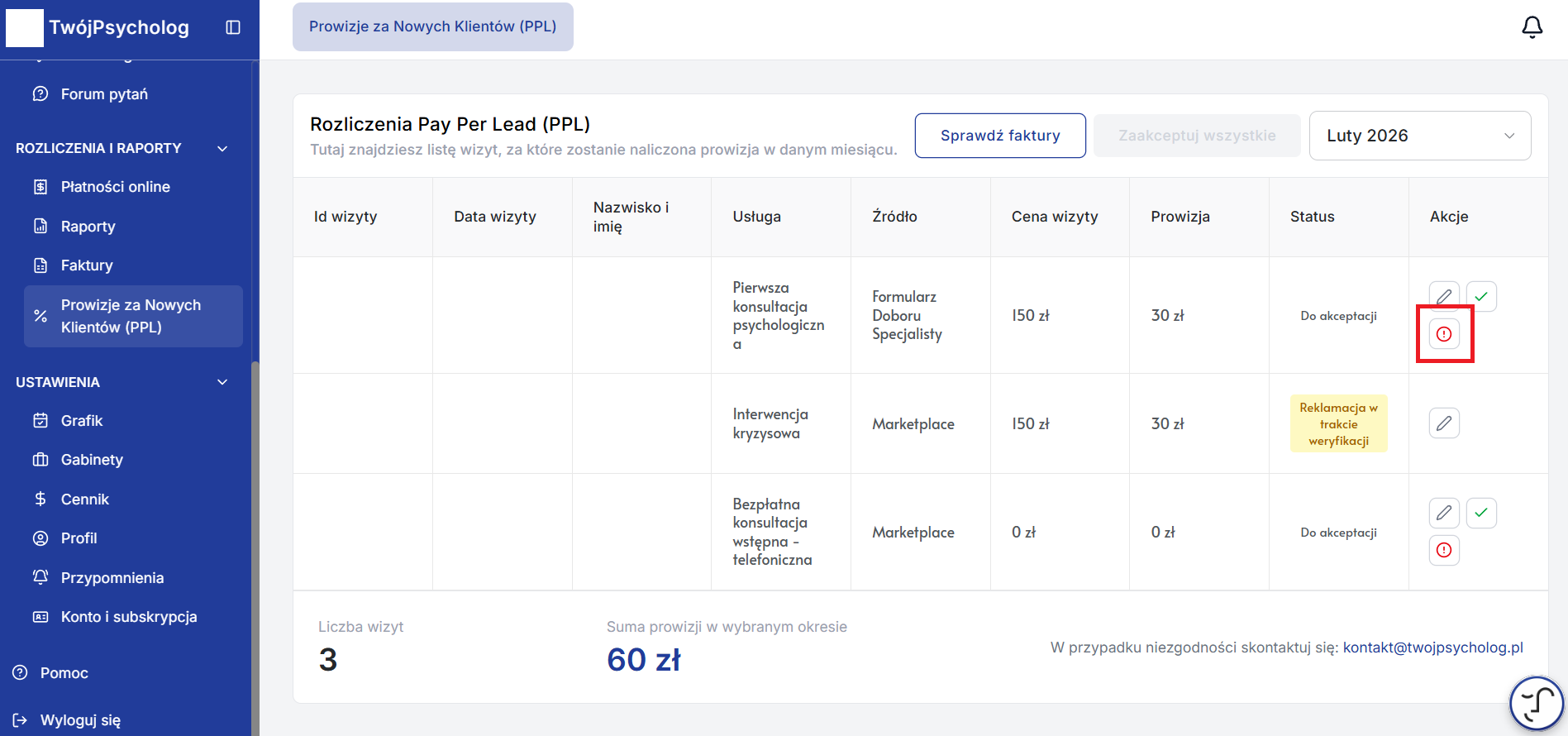Accept the Pierwsza konsultacja psychologiczna commission

click(1480, 296)
